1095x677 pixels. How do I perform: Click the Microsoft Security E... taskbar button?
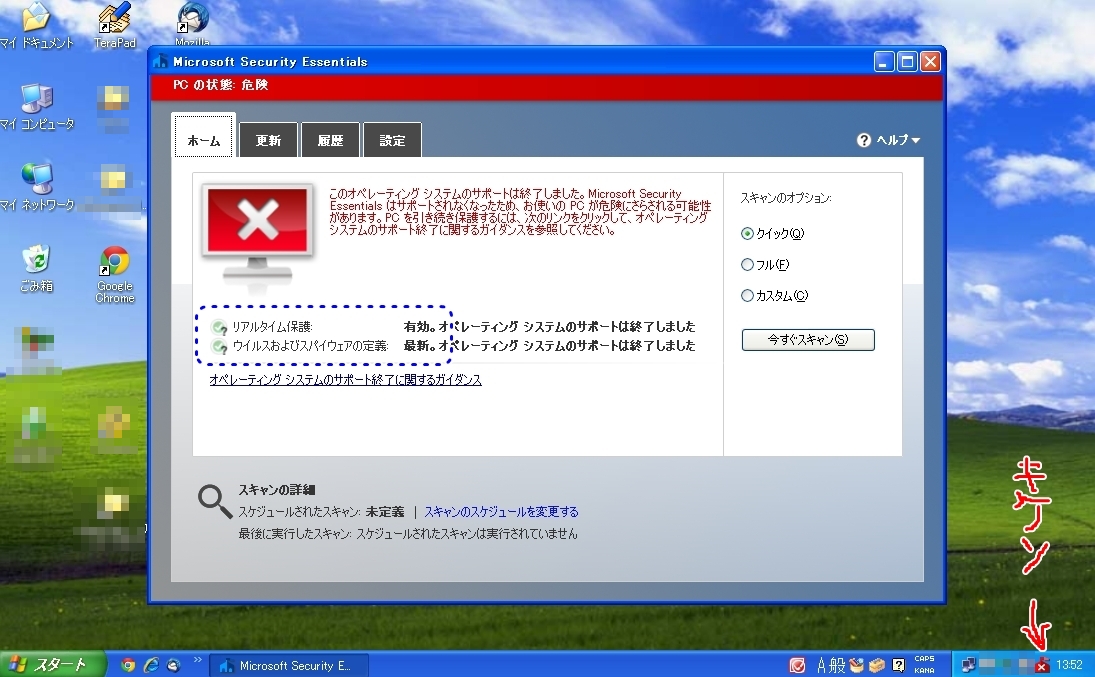pyautogui.click(x=288, y=665)
